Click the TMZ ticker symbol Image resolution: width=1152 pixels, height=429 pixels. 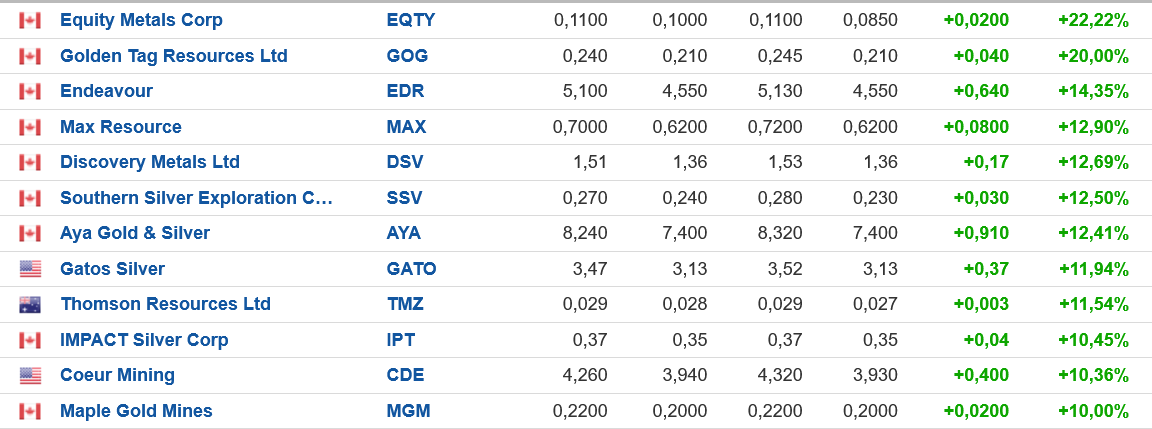click(405, 304)
